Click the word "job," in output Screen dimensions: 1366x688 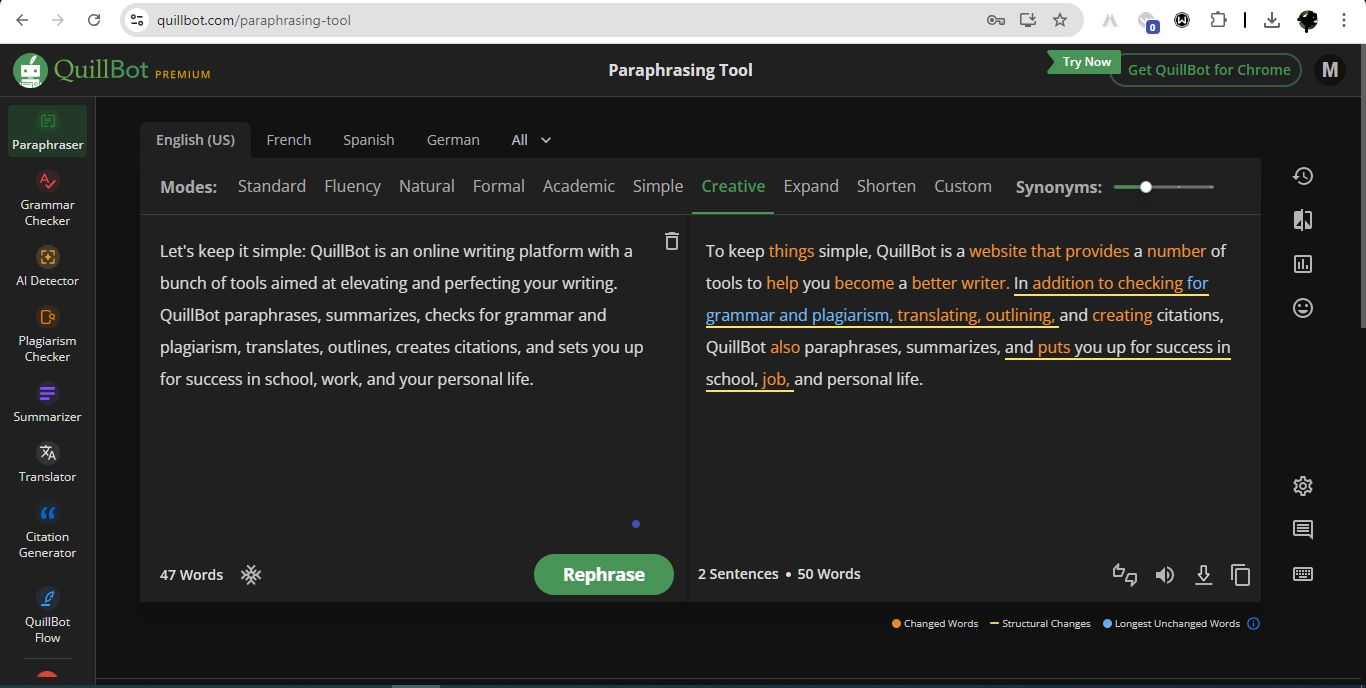pyautogui.click(x=776, y=379)
